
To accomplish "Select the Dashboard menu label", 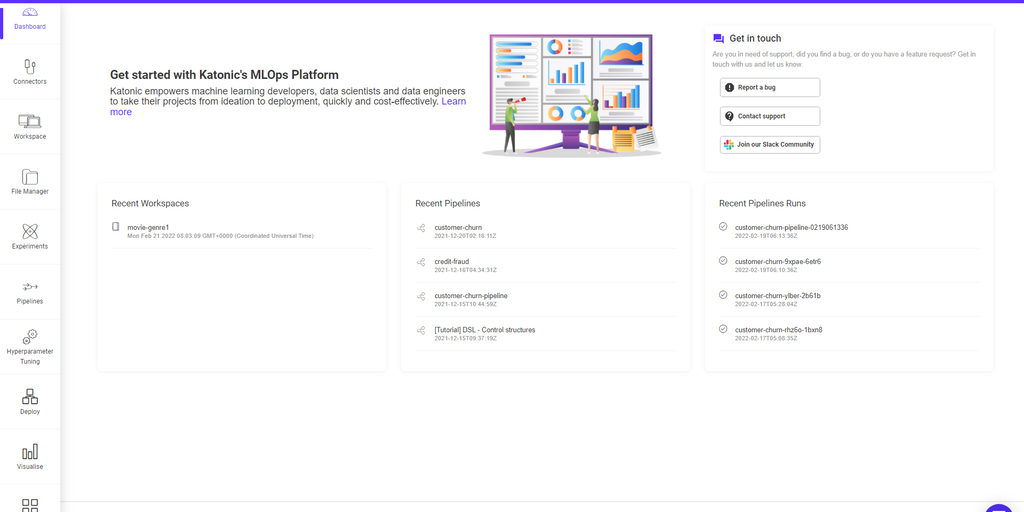I will coord(30,27).
